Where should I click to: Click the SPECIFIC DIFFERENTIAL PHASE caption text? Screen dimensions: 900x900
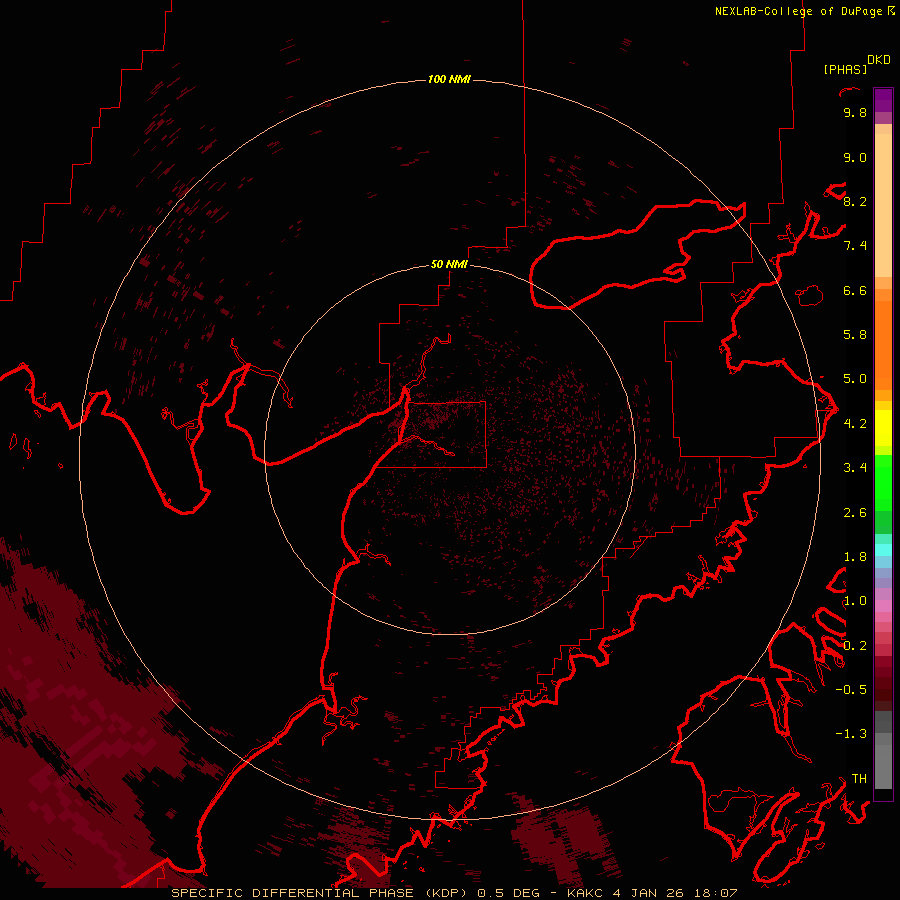coord(292,893)
